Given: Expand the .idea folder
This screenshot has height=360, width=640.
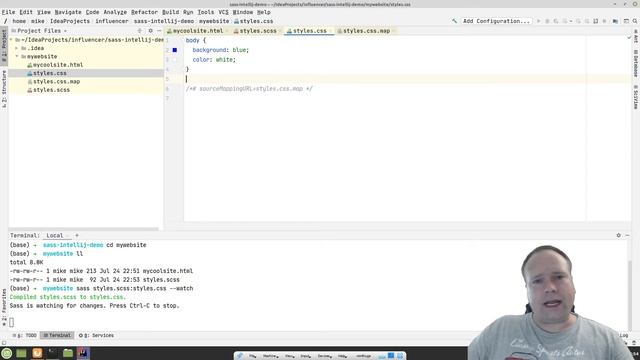Looking at the screenshot, I should (17, 48).
